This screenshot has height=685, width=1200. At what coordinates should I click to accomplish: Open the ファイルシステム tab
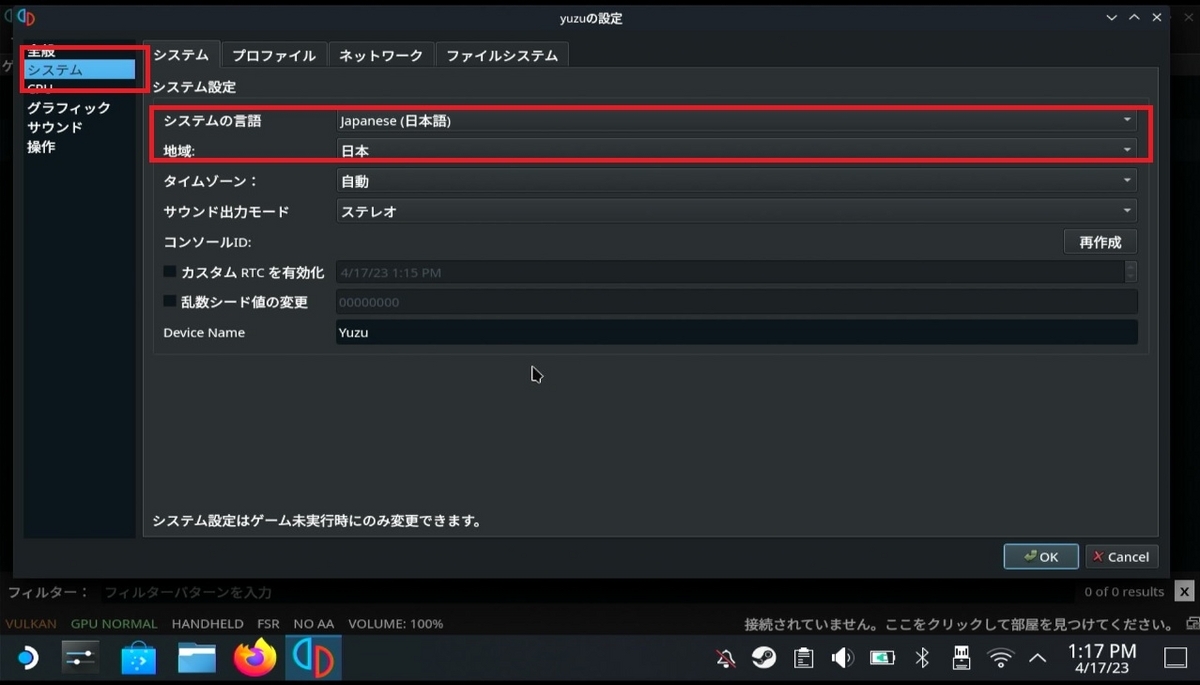pyautogui.click(x=502, y=56)
